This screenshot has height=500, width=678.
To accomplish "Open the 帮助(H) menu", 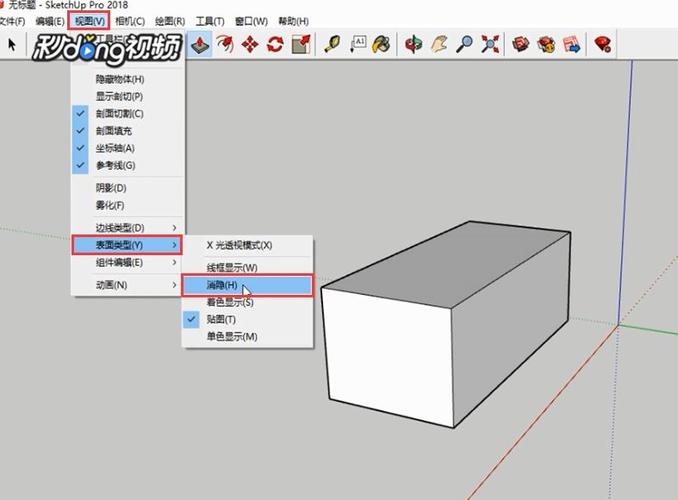I will pos(293,21).
